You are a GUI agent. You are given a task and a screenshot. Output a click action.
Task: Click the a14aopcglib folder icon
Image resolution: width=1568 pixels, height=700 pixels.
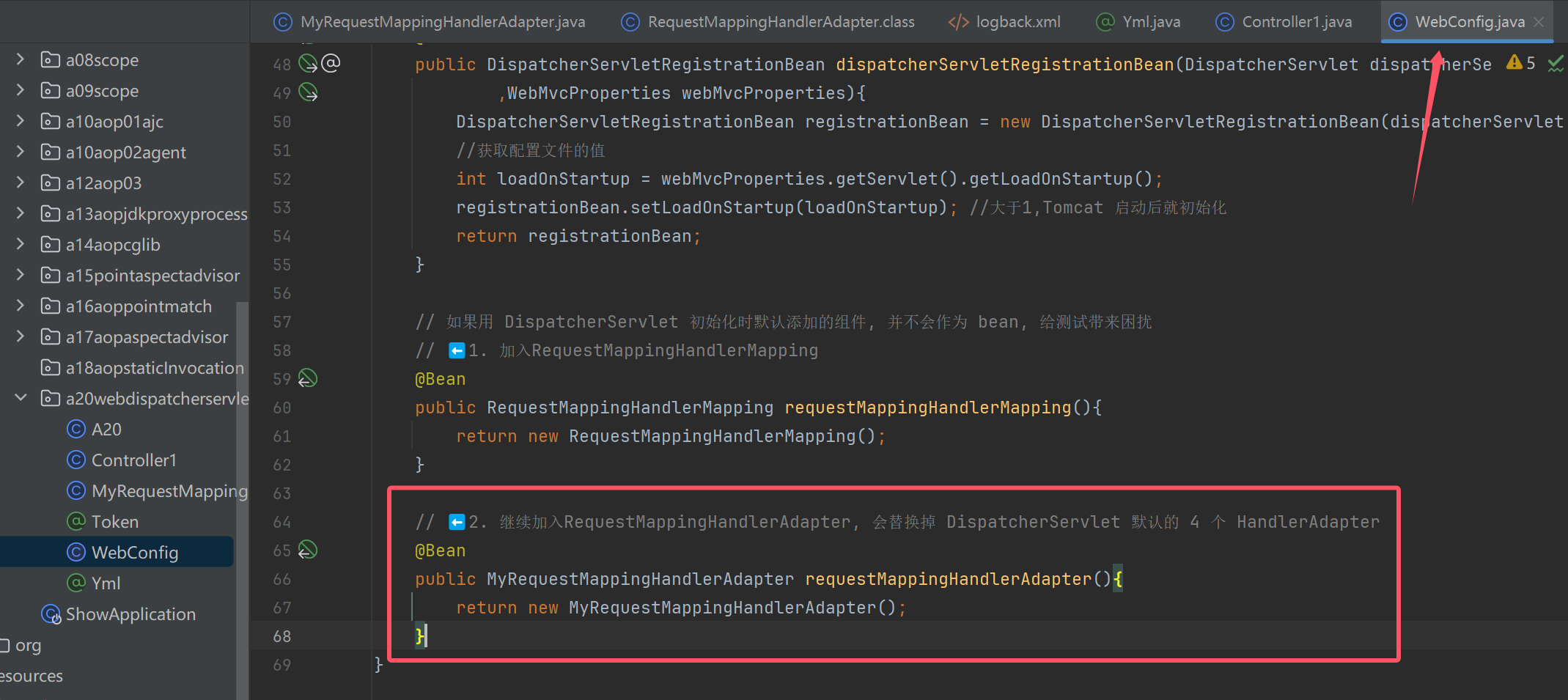[50, 244]
